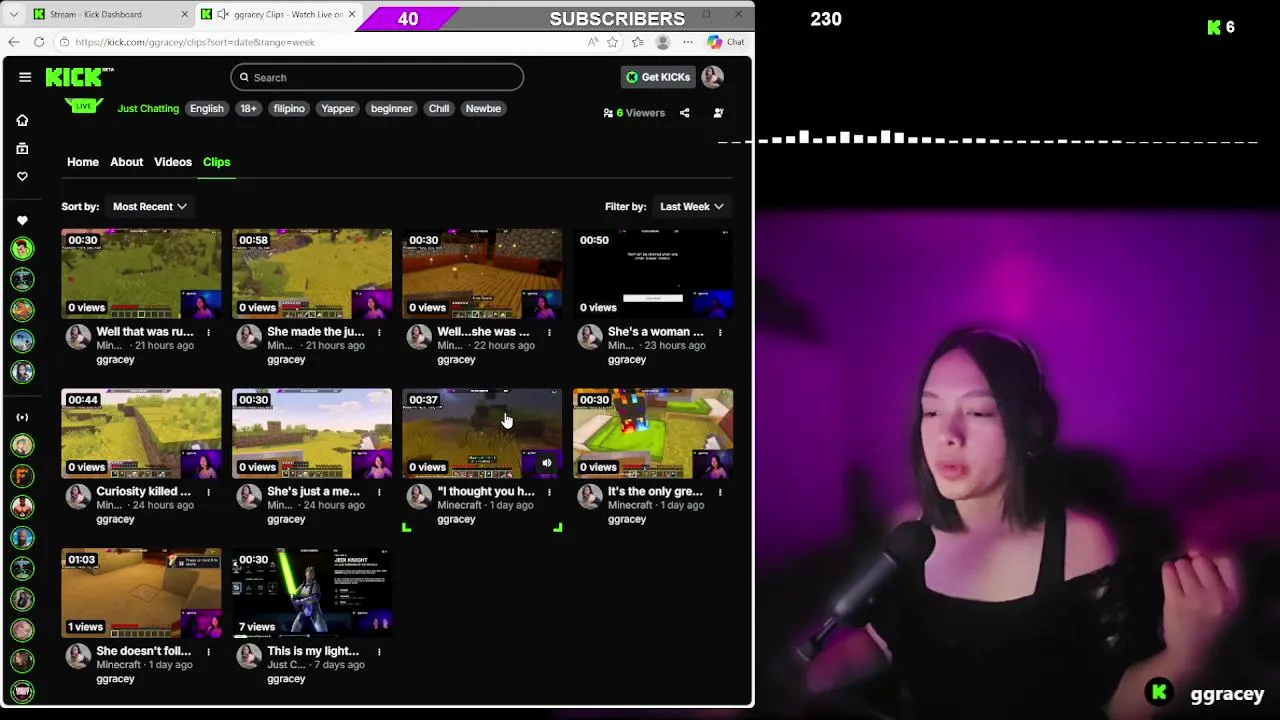The width and height of the screenshot is (1280, 720).
Task: Select the ggracey Clips browser tab
Action: pyautogui.click(x=280, y=14)
